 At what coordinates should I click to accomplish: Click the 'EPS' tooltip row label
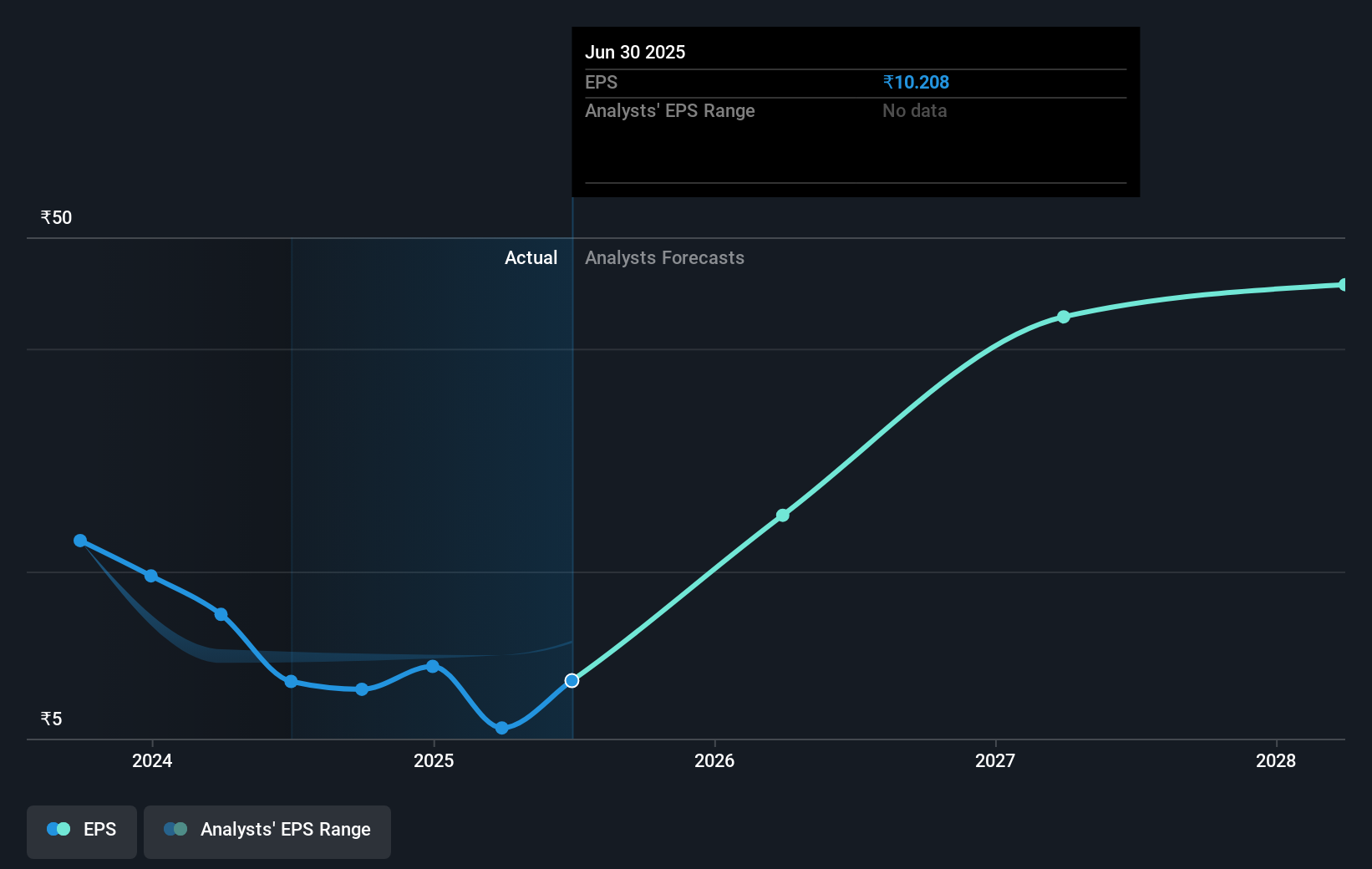[x=601, y=82]
